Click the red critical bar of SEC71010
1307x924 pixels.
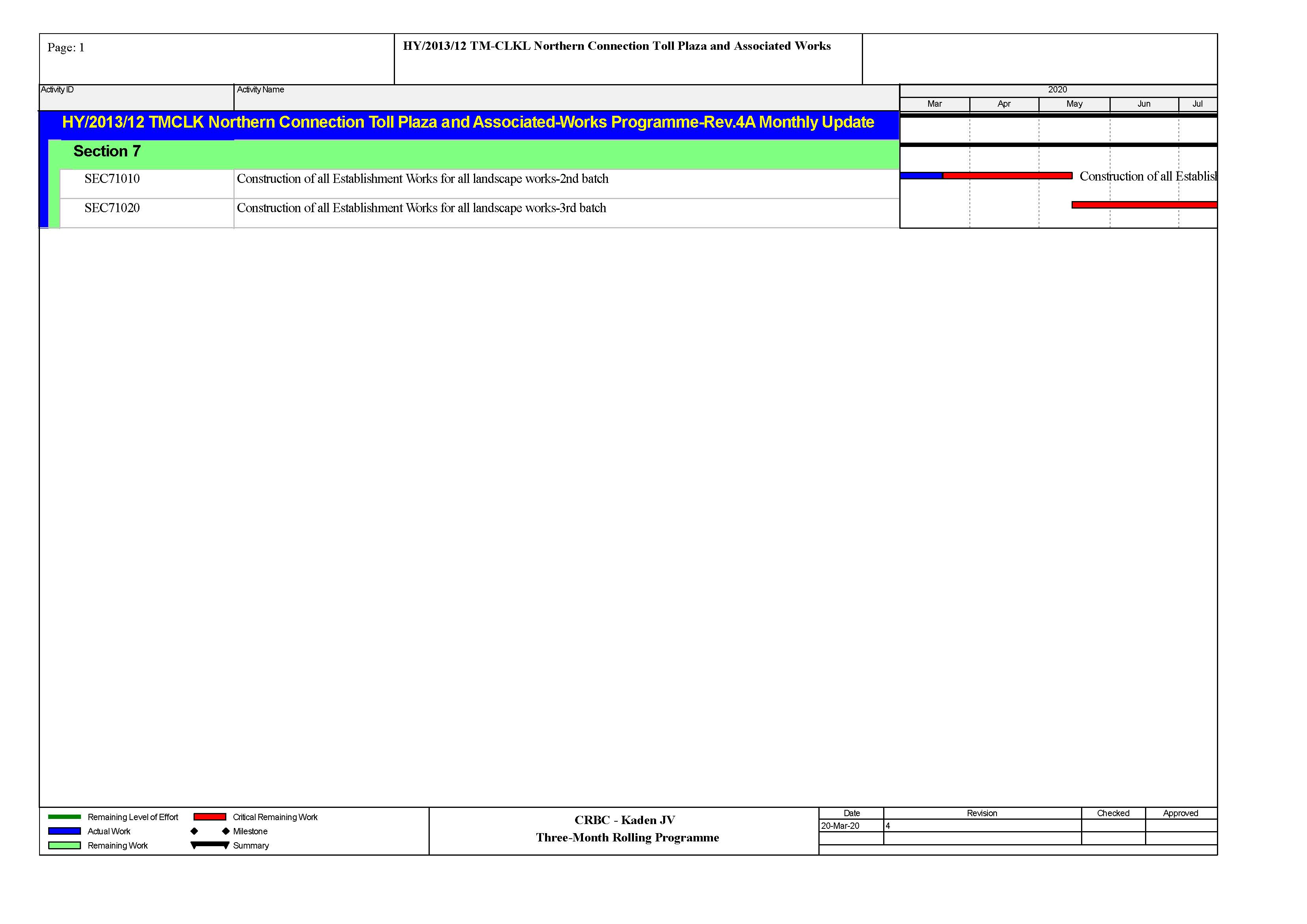pos(1008,176)
